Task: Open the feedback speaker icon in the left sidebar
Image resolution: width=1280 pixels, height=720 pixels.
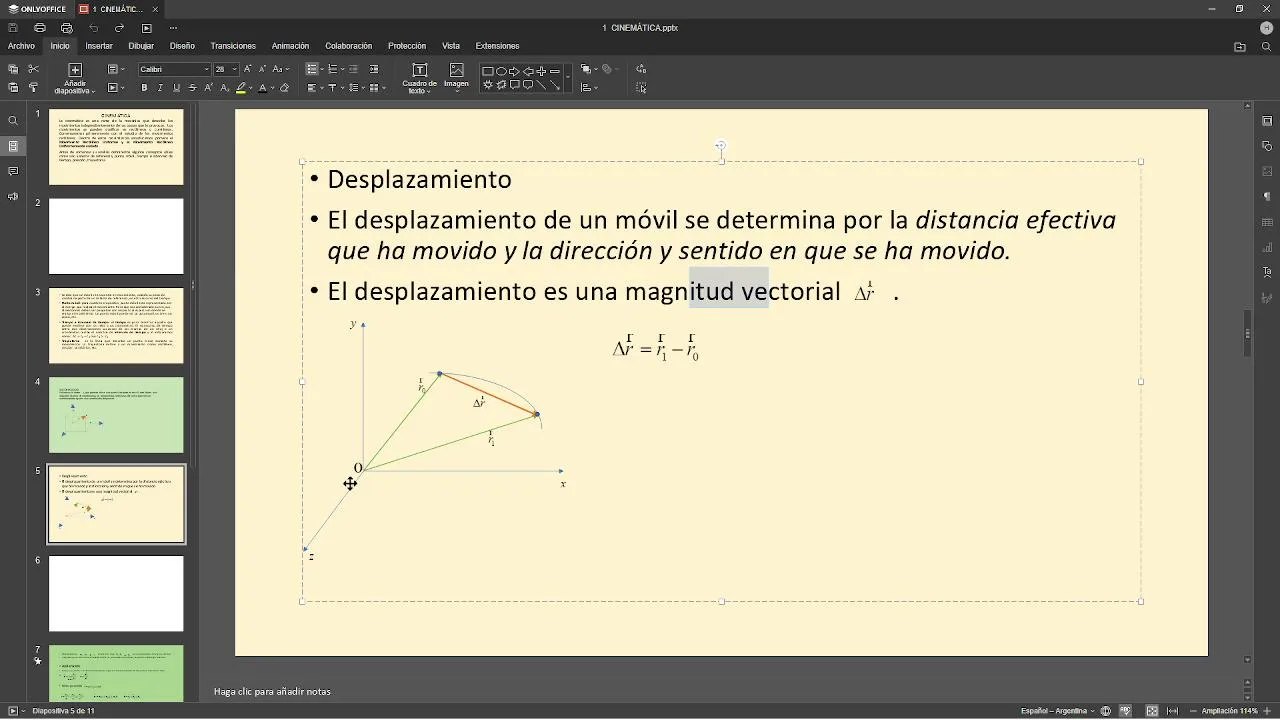Action: [13, 197]
